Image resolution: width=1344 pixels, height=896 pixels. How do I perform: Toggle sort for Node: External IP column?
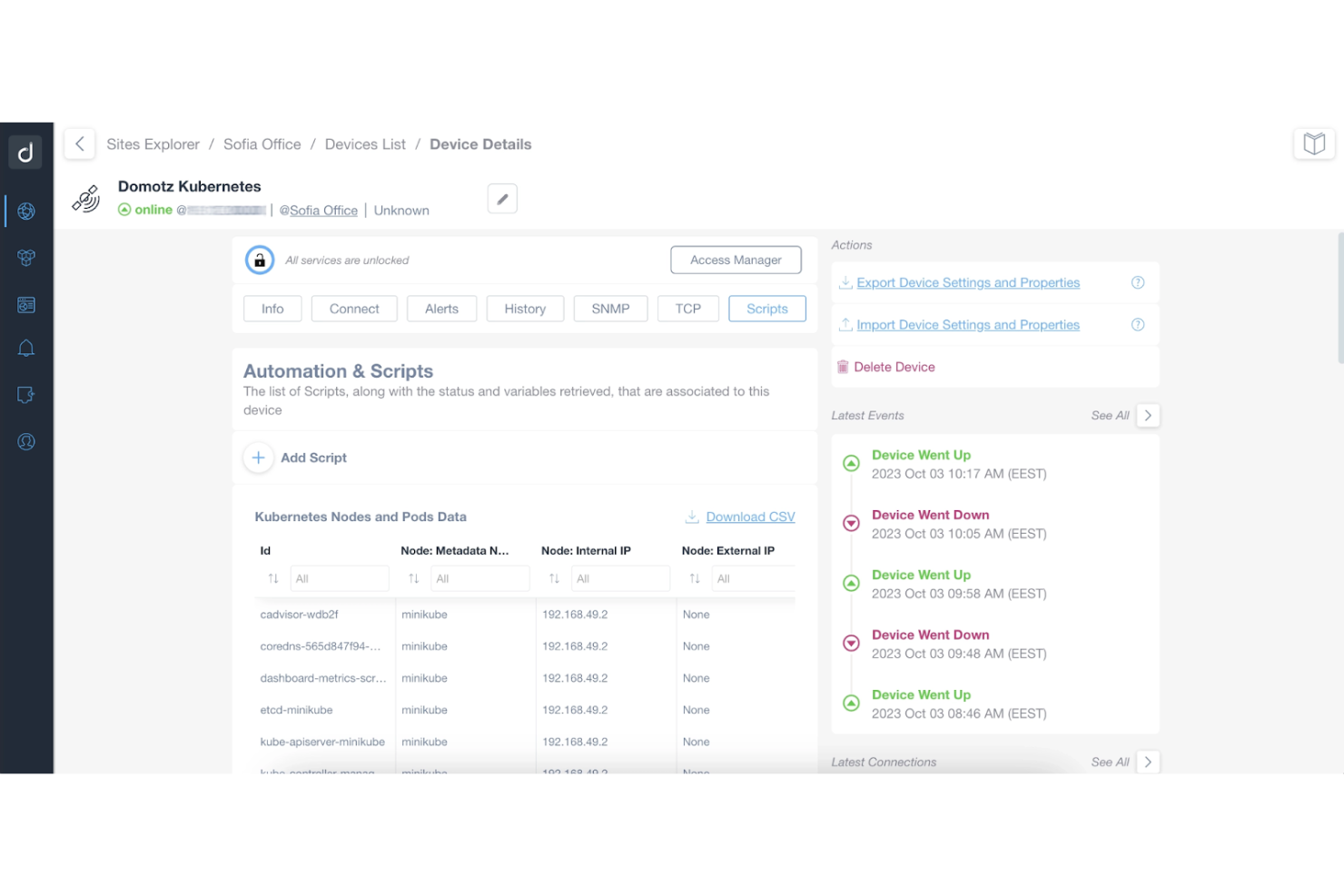coord(695,579)
